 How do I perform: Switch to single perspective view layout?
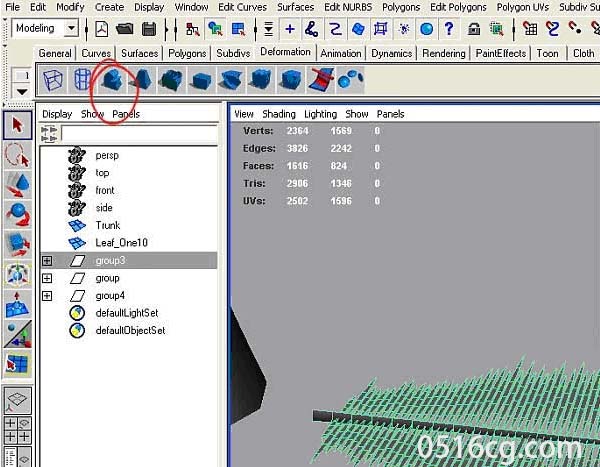pyautogui.click(x=17, y=401)
